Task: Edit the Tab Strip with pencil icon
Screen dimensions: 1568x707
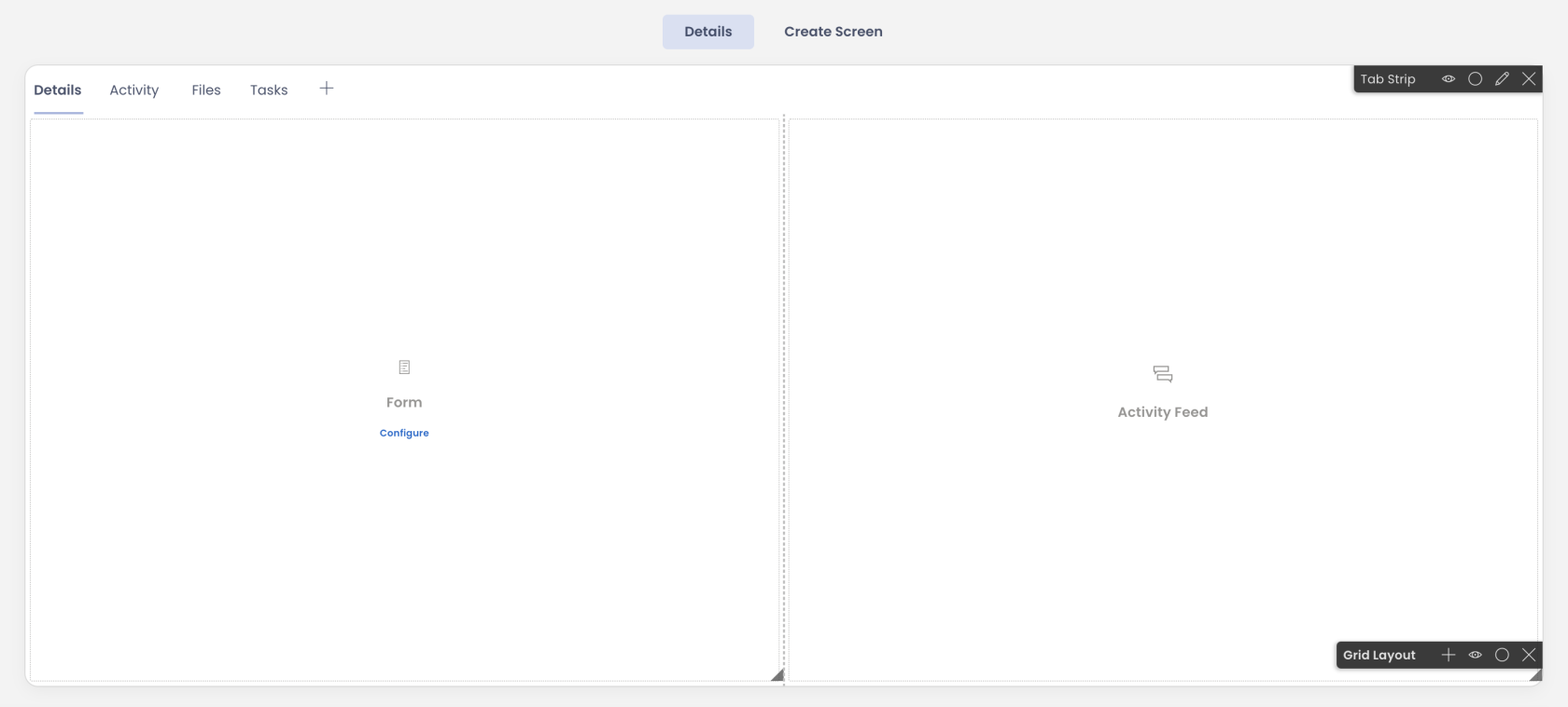Action: [x=1502, y=79]
